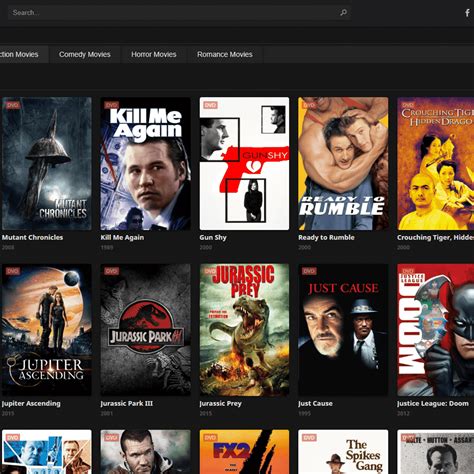
Task: Click the search magnifier icon
Action: (343, 13)
